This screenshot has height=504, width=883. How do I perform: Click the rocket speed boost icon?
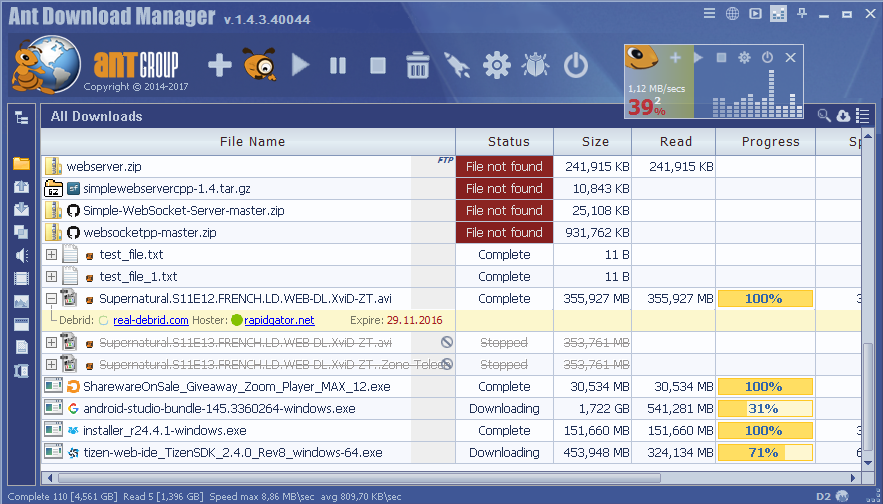457,65
